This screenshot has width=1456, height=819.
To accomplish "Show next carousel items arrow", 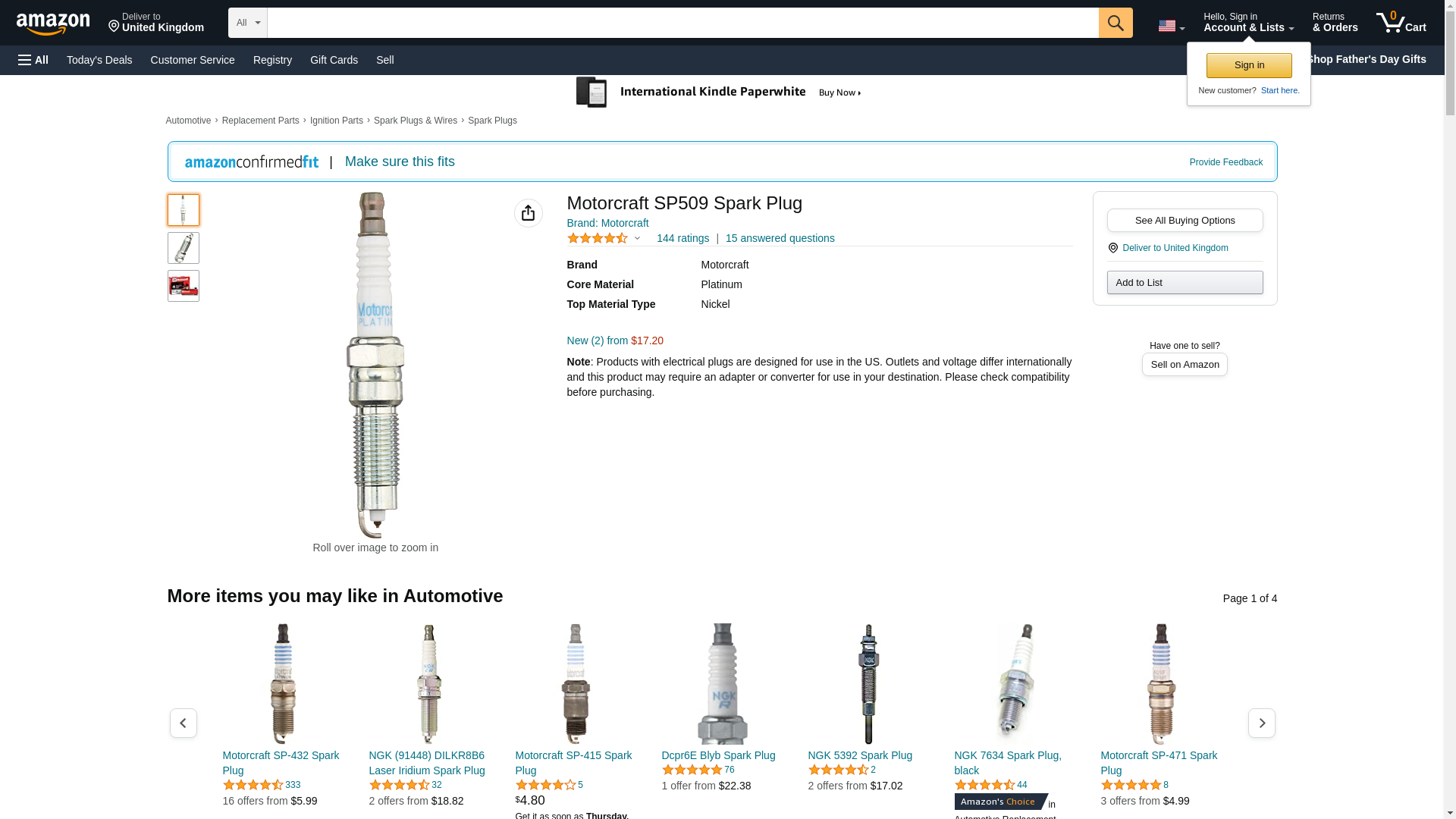I will pyautogui.click(x=1261, y=723).
